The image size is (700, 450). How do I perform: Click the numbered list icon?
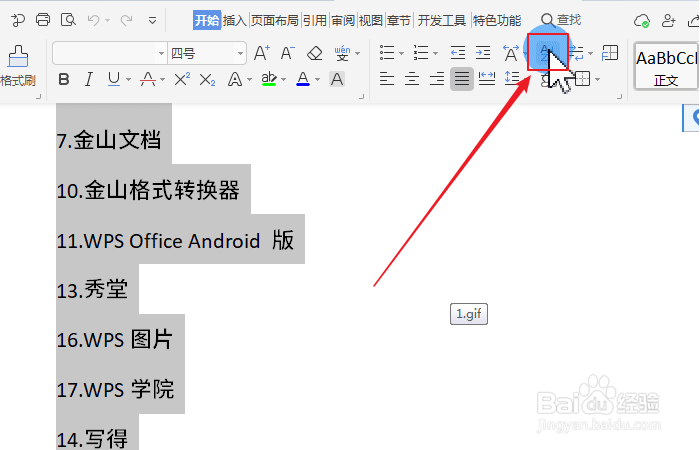[x=421, y=53]
